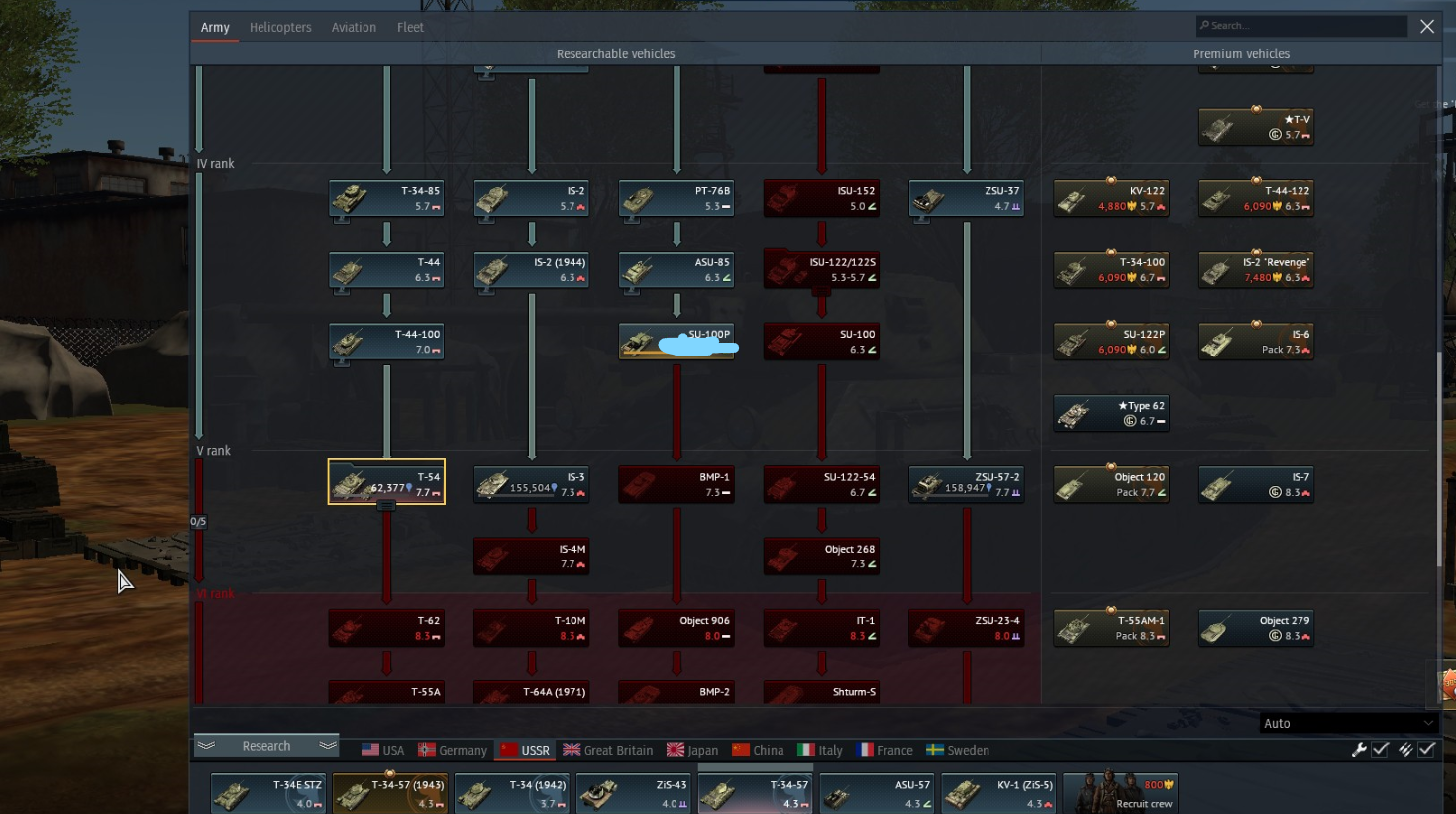The height and width of the screenshot is (814, 1456).
Task: Choose the ZSU-57-2 card
Action: [967, 484]
